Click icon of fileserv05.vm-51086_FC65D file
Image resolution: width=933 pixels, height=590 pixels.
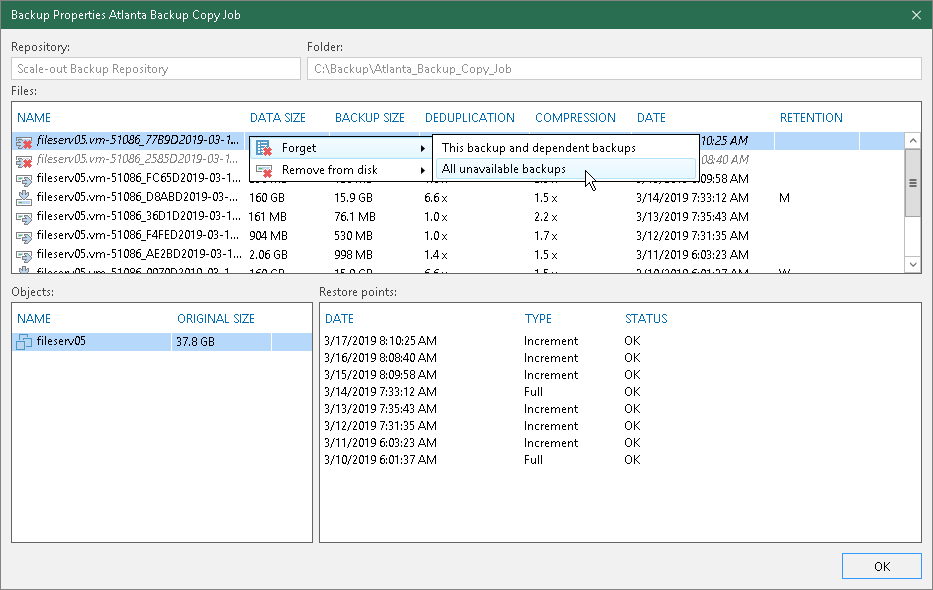[x=25, y=179]
